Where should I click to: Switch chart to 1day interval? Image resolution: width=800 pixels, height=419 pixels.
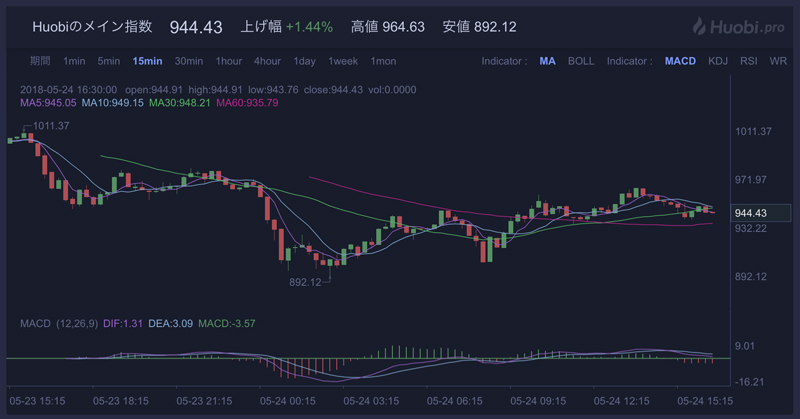(x=305, y=61)
